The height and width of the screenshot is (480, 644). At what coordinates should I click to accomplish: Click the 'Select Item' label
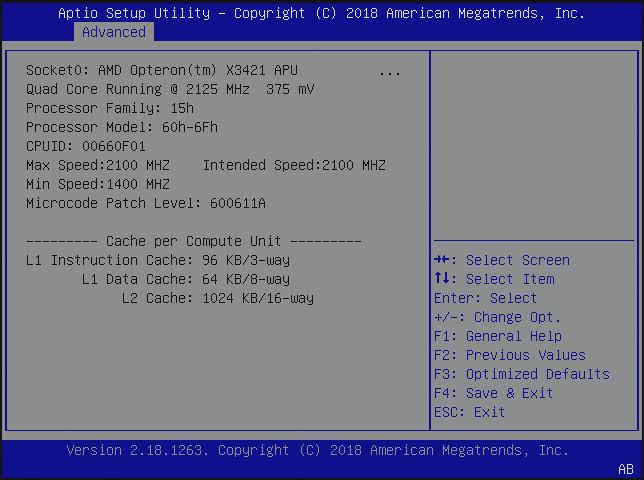(510, 279)
